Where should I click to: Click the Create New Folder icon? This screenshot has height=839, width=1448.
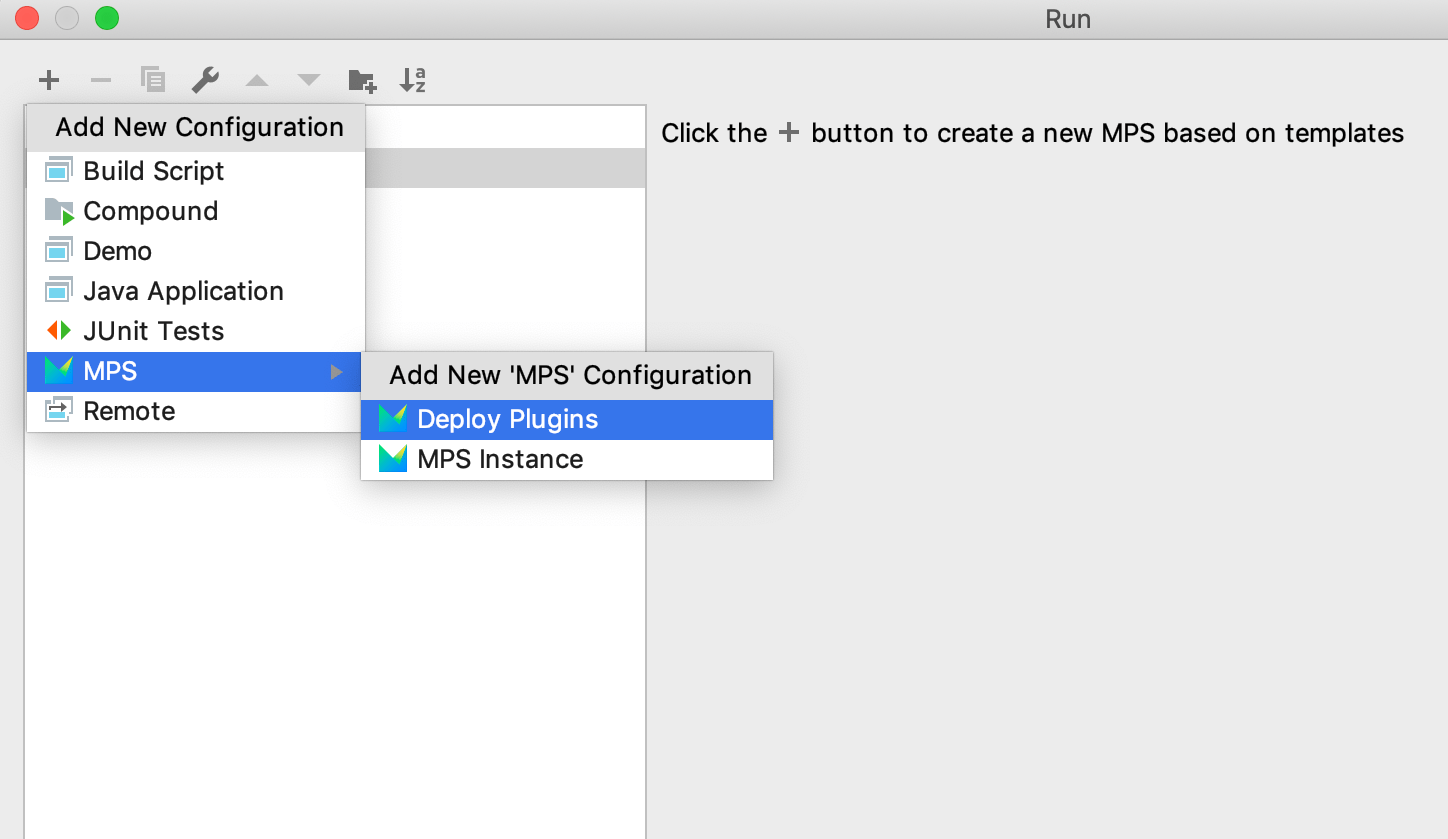point(361,80)
